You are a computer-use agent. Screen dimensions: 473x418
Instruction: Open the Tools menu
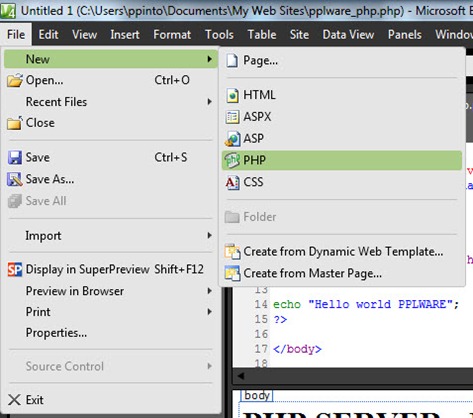[219, 34]
